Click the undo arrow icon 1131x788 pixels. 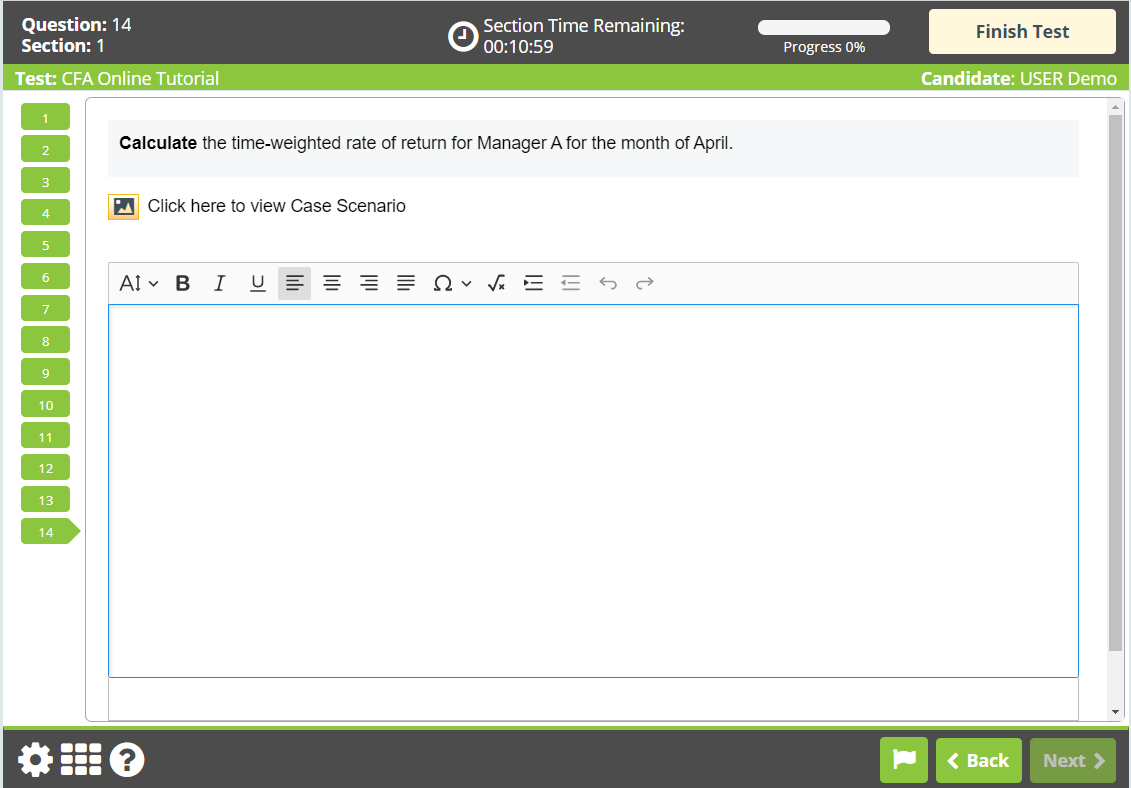tap(608, 283)
